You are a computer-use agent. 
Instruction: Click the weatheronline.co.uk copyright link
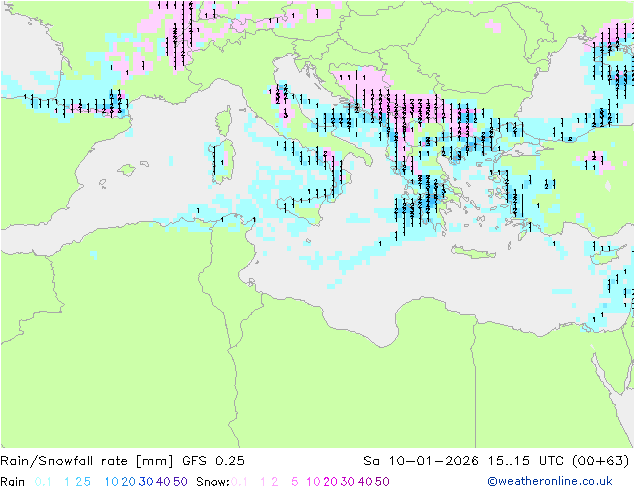tap(550, 481)
